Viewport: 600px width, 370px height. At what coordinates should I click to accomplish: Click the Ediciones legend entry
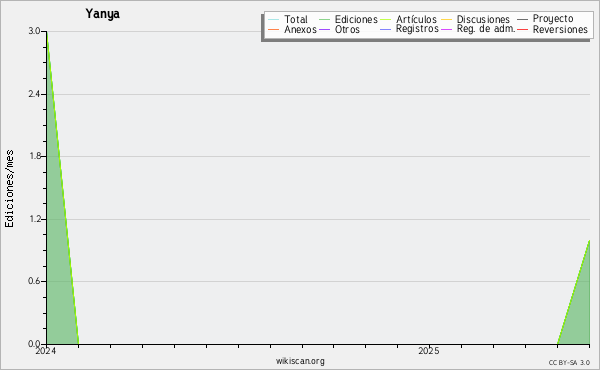[x=348, y=19]
